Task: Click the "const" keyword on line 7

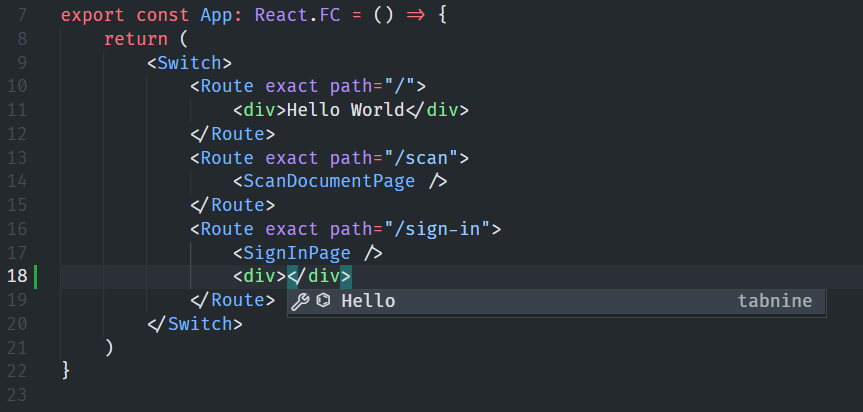Action: click(x=163, y=15)
